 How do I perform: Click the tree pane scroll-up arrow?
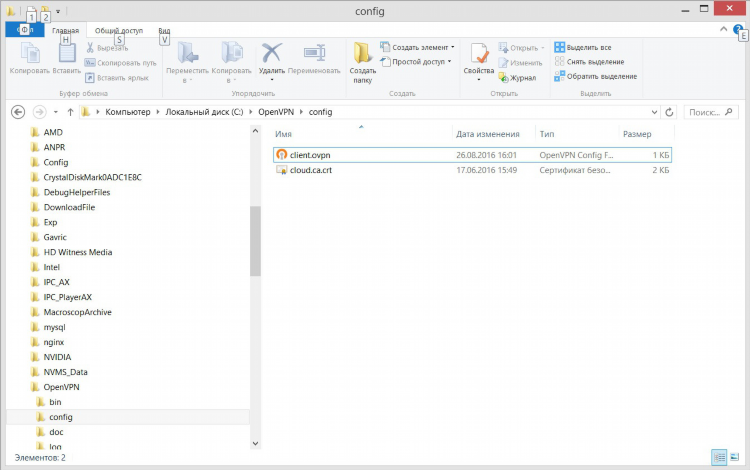[255, 131]
